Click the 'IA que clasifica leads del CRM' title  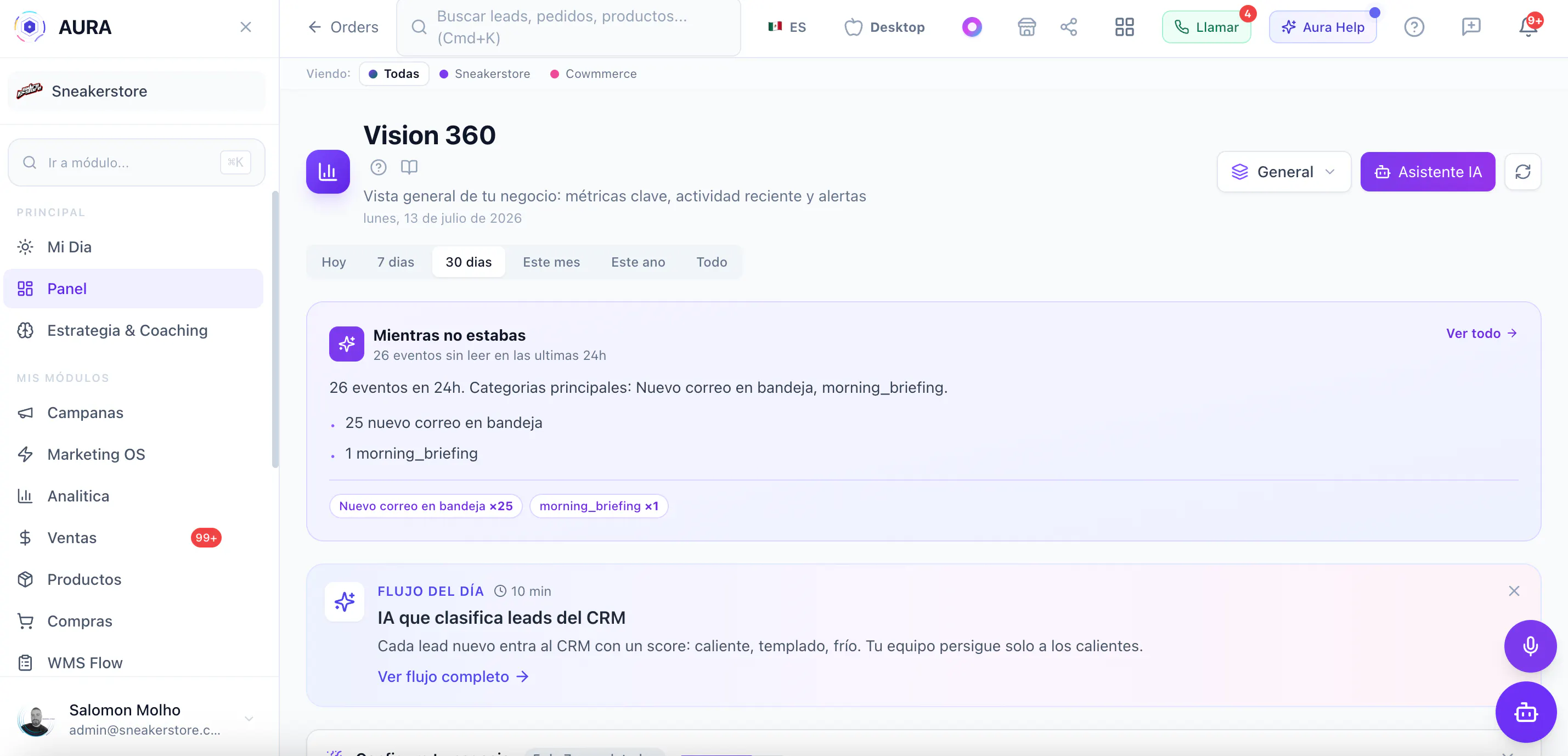coord(501,618)
